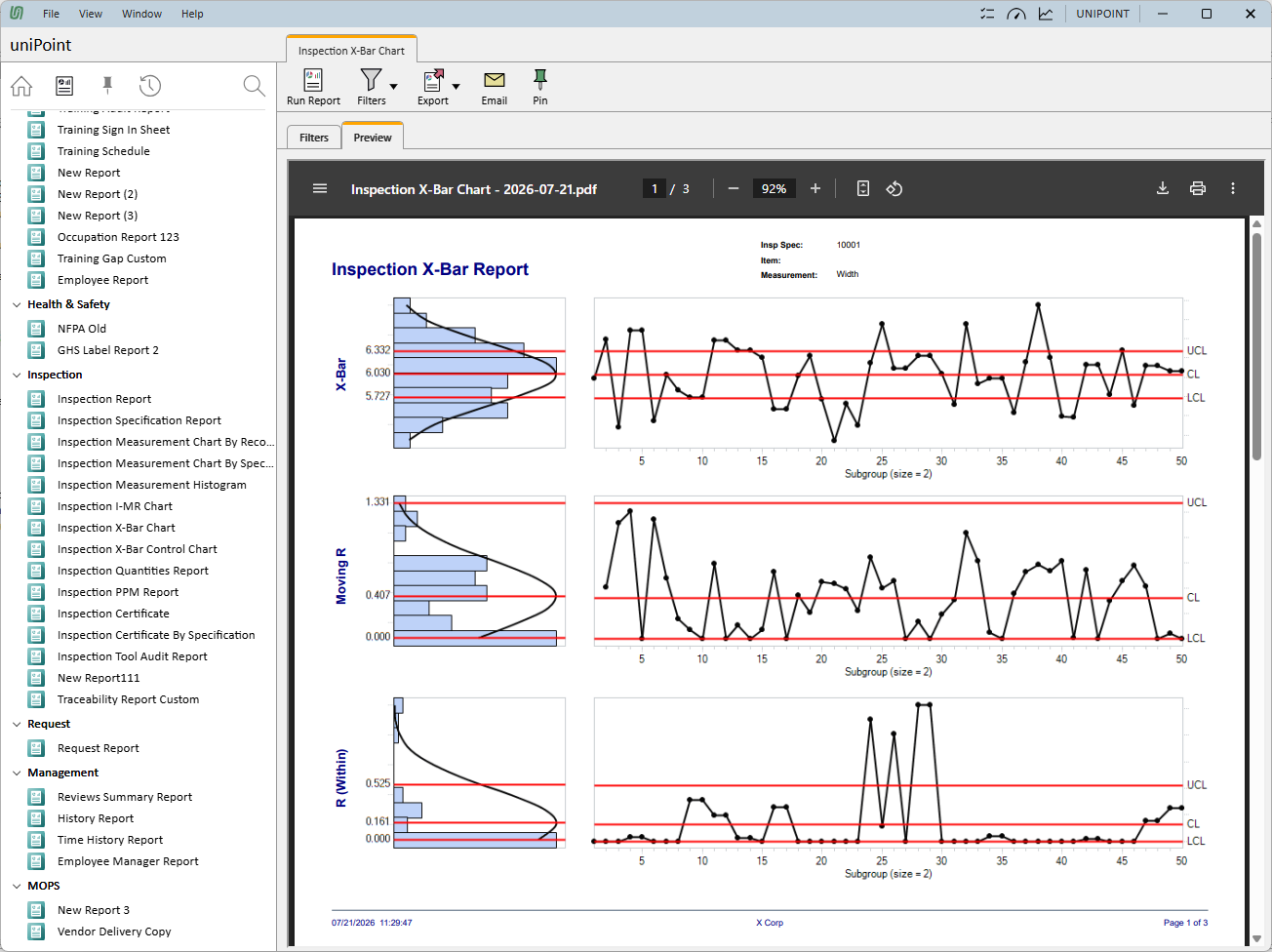Viewport: 1272px width, 952px height.
Task: Click the uniPoint logo icon
Action: pos(17,14)
